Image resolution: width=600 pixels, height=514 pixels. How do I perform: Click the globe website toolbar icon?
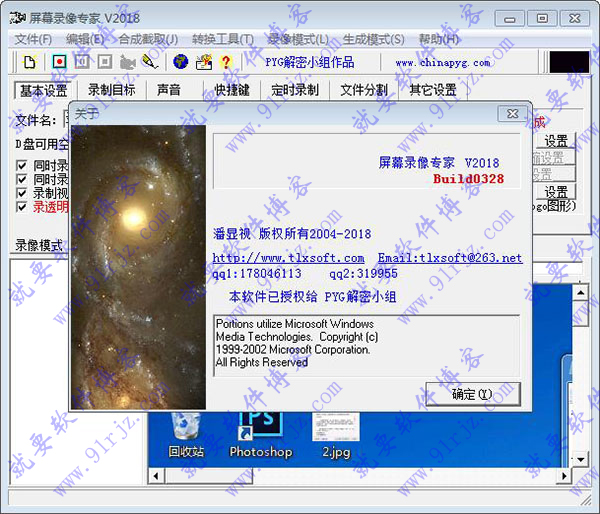181,62
